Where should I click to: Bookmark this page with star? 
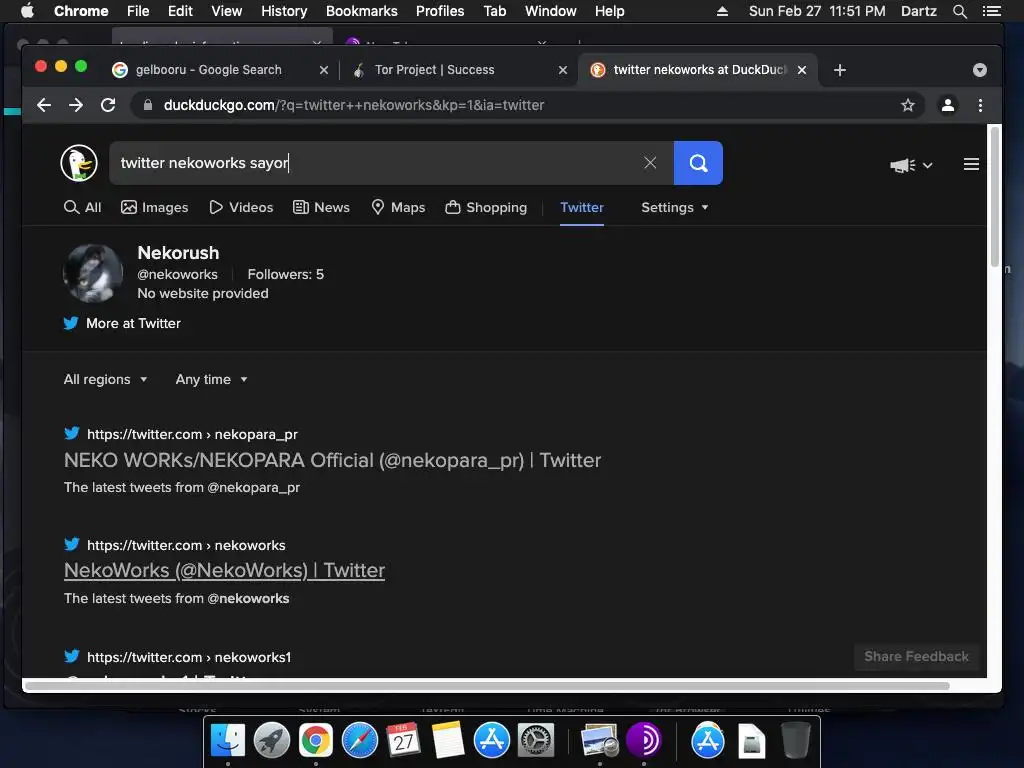coord(907,105)
